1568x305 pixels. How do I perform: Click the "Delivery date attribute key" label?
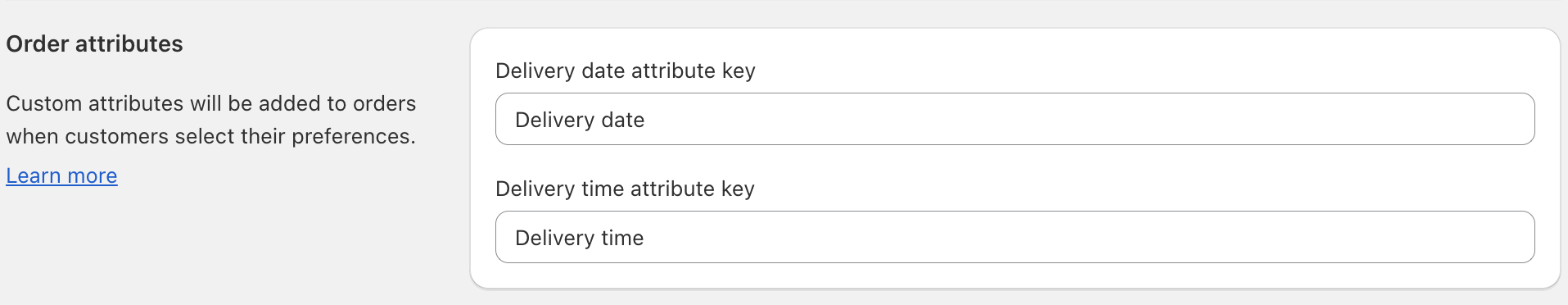(626, 71)
